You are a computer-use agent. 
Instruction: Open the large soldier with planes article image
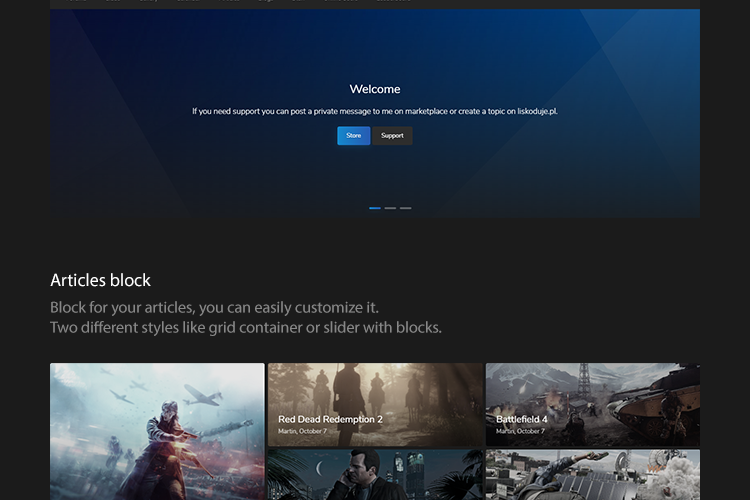tap(157, 432)
